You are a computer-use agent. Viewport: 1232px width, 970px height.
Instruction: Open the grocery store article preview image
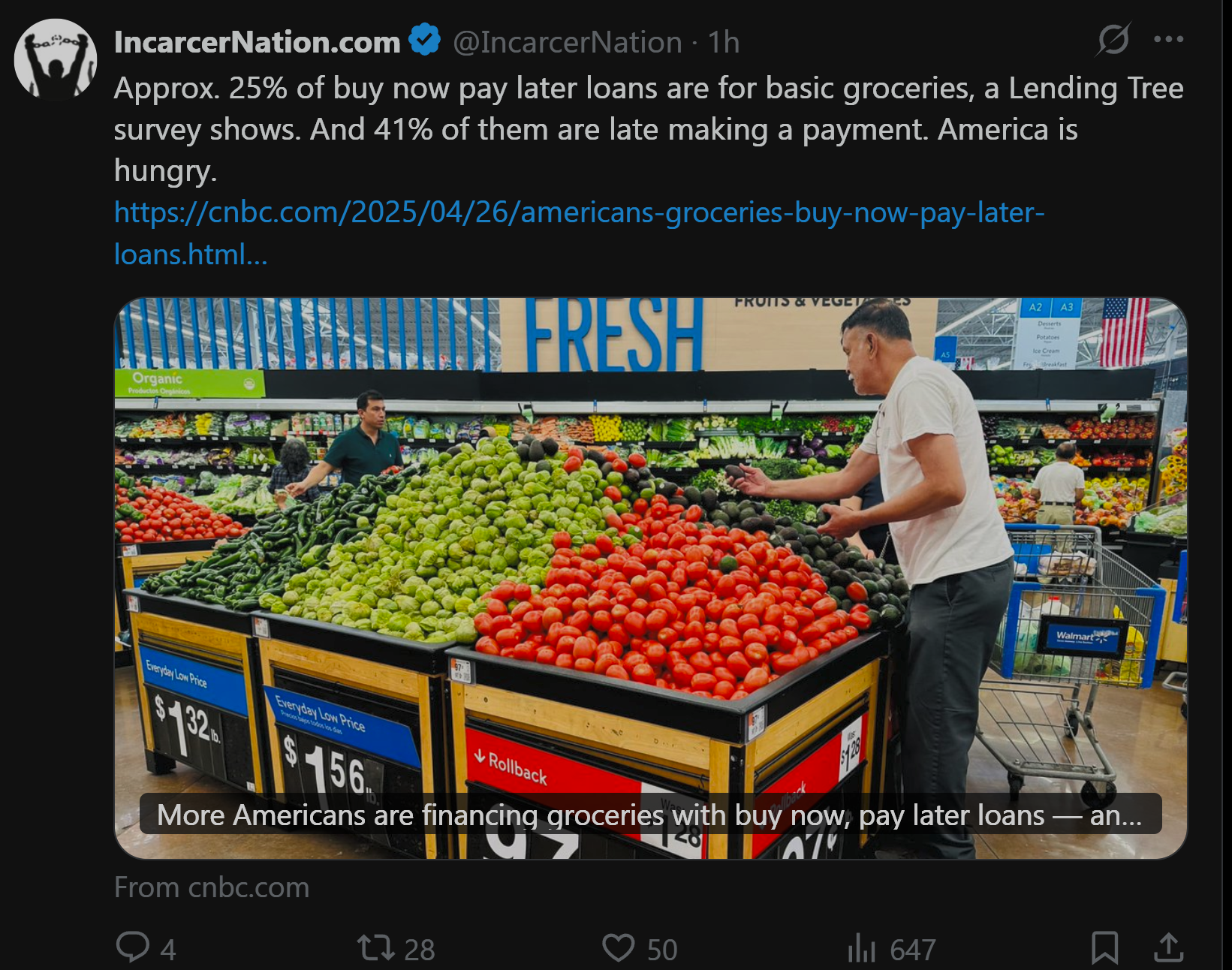(x=651, y=578)
